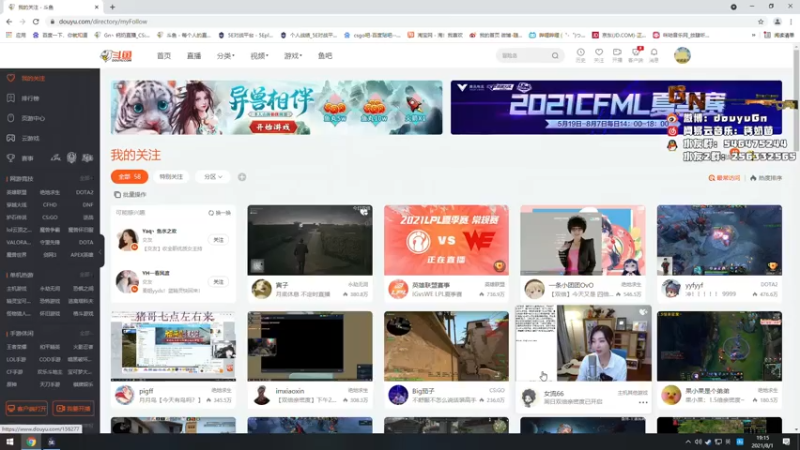This screenshot has height=450, width=800.
Task: Click the Douyu logo in header
Action: click(116, 56)
